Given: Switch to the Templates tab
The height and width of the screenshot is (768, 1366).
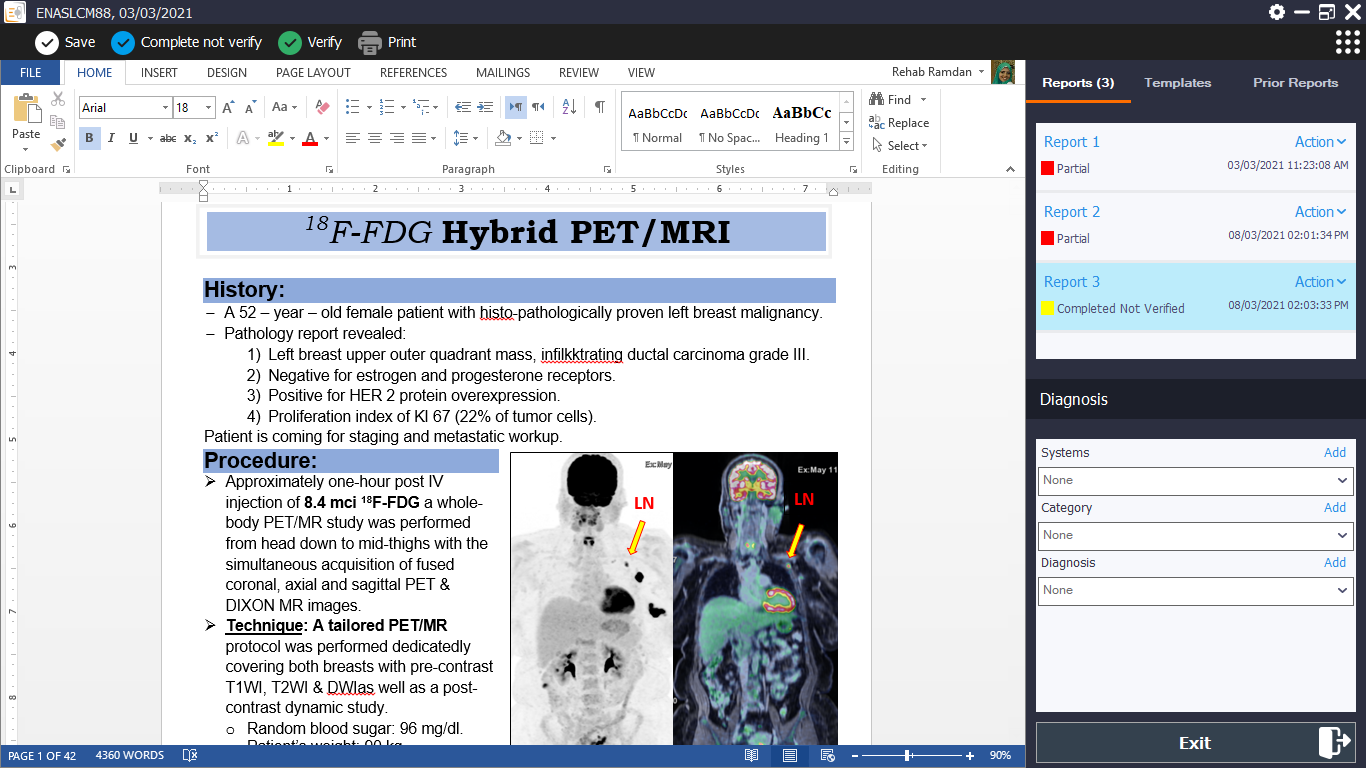Looking at the screenshot, I should coord(1177,83).
